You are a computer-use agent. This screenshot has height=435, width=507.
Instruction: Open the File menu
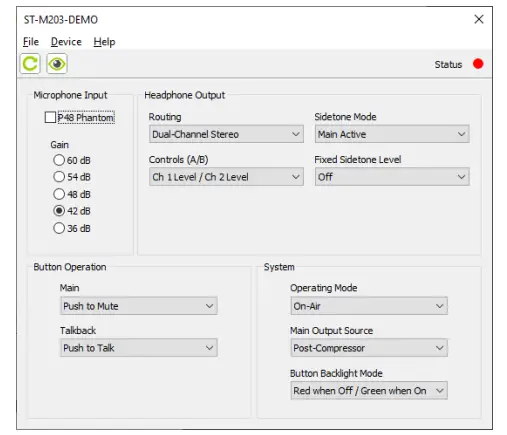31,42
